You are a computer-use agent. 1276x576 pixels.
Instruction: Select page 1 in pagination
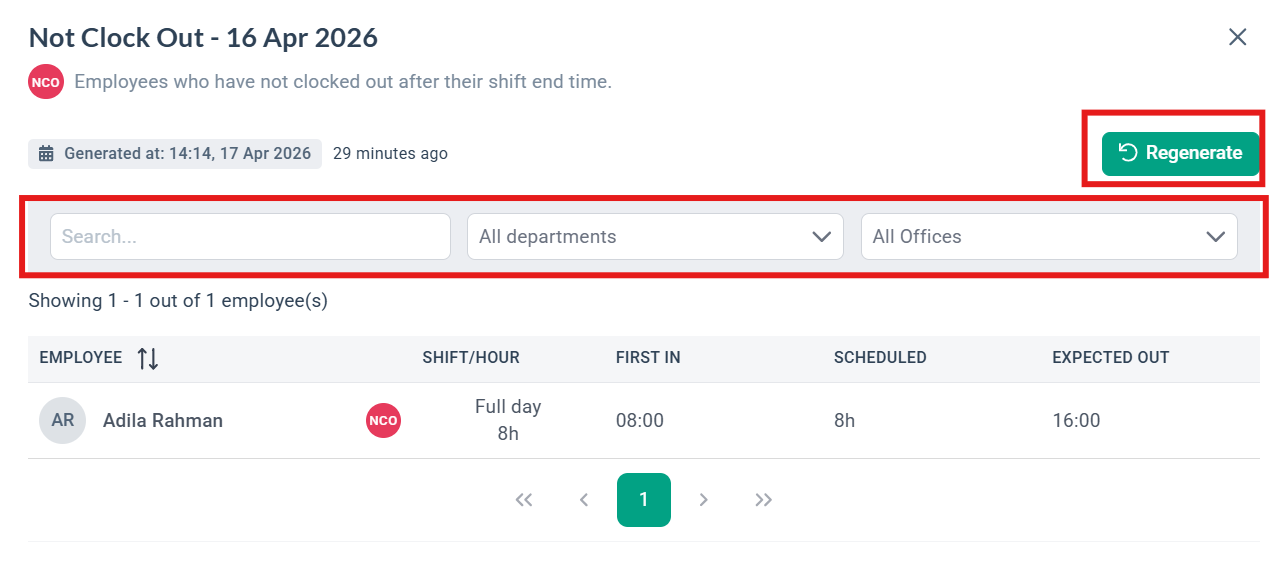pos(644,500)
